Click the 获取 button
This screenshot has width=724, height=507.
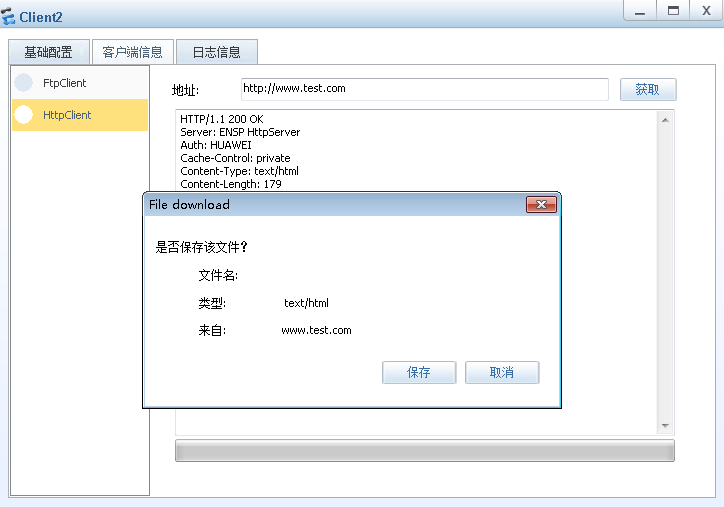[x=648, y=89]
